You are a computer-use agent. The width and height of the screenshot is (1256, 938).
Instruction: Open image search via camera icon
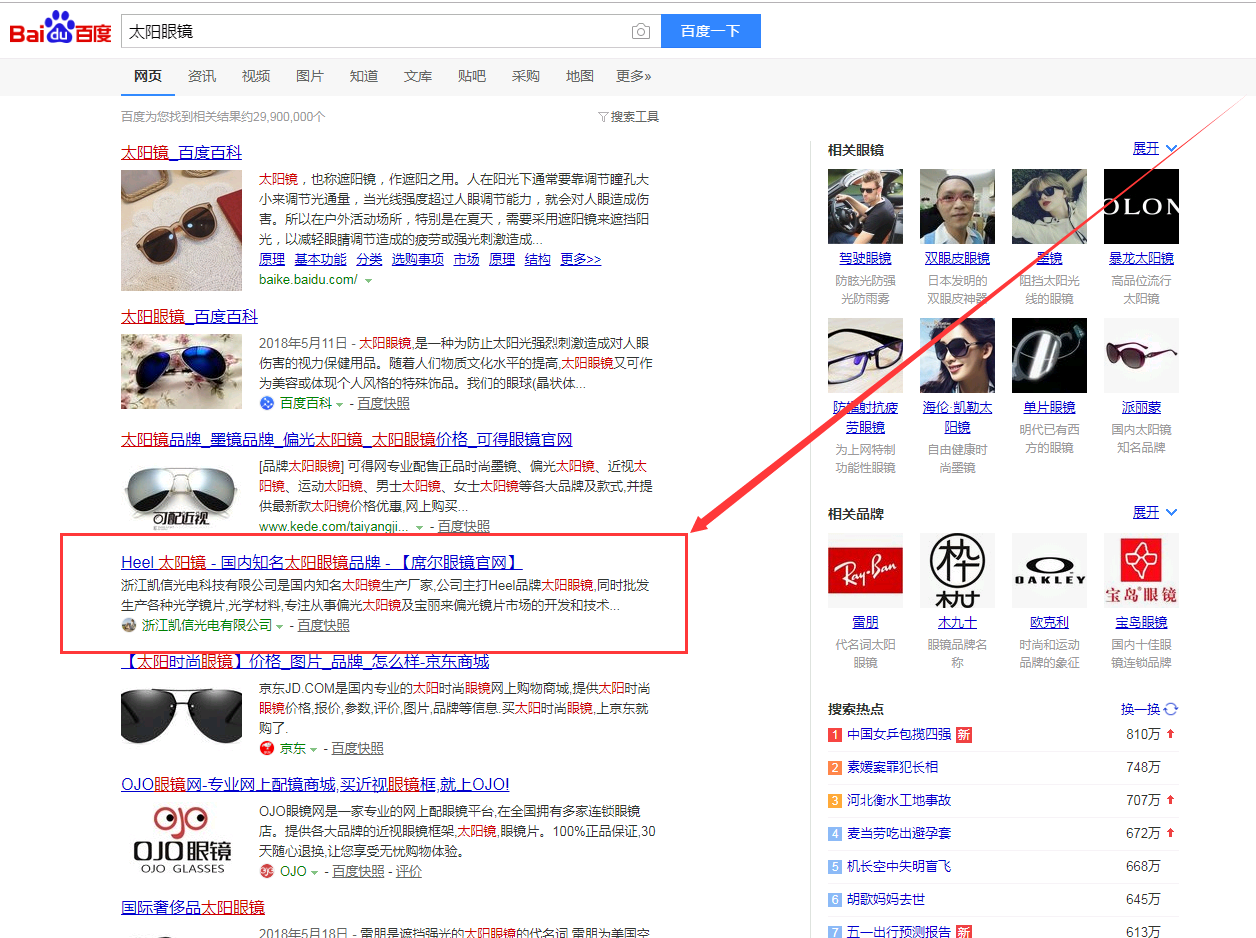(x=640, y=31)
